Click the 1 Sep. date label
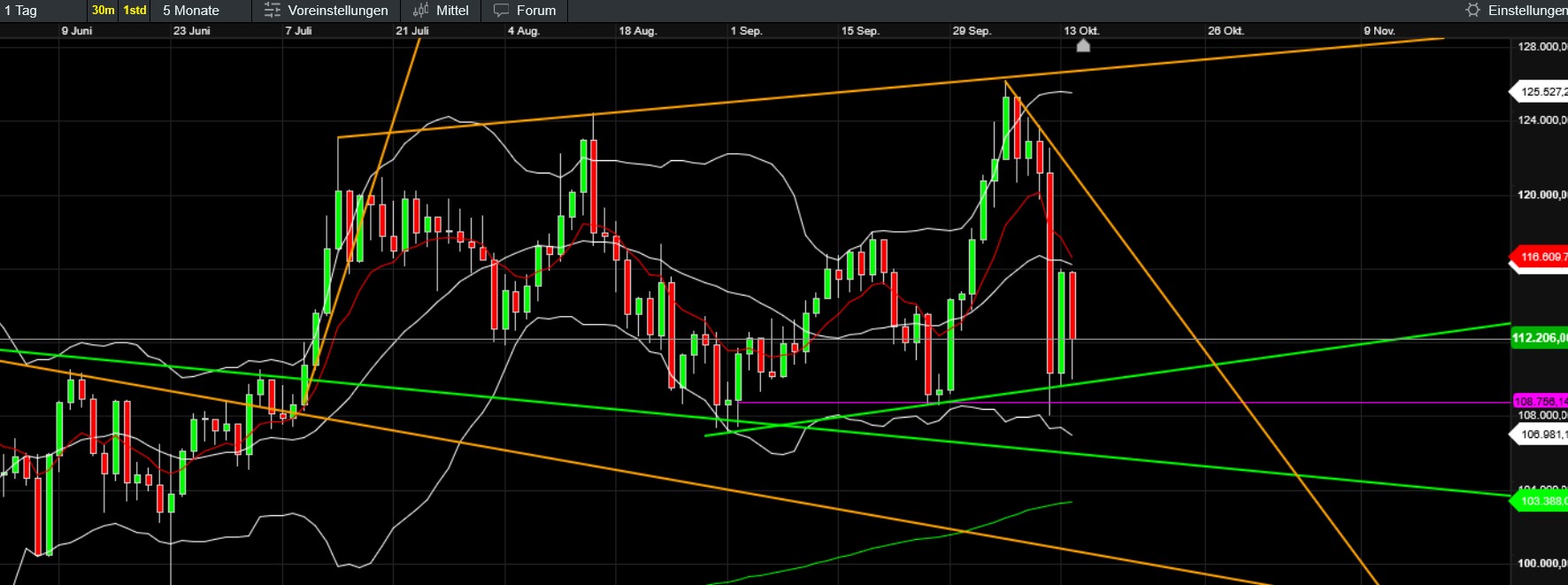 point(746,31)
